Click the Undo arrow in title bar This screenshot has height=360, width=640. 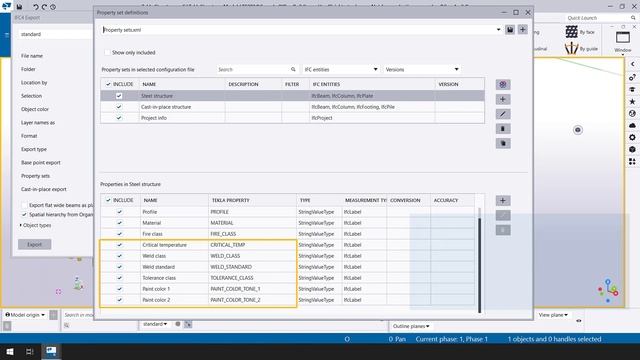(x=36, y=7)
